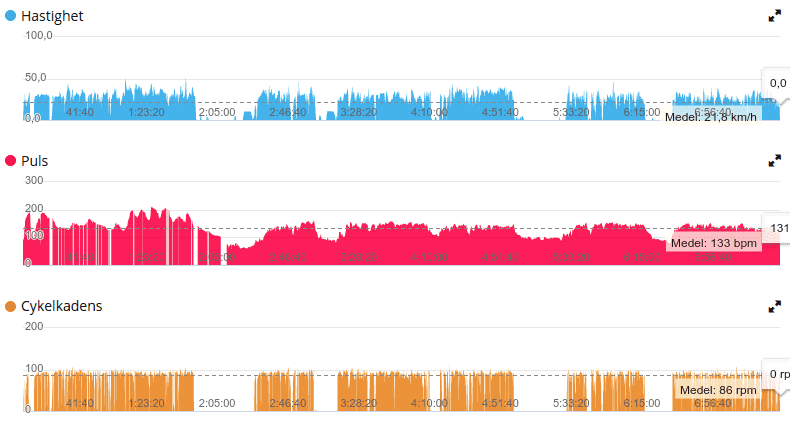Image resolution: width=808 pixels, height=424 pixels.
Task: Click the 300 axis label on Puls chart
Action: 34,180
